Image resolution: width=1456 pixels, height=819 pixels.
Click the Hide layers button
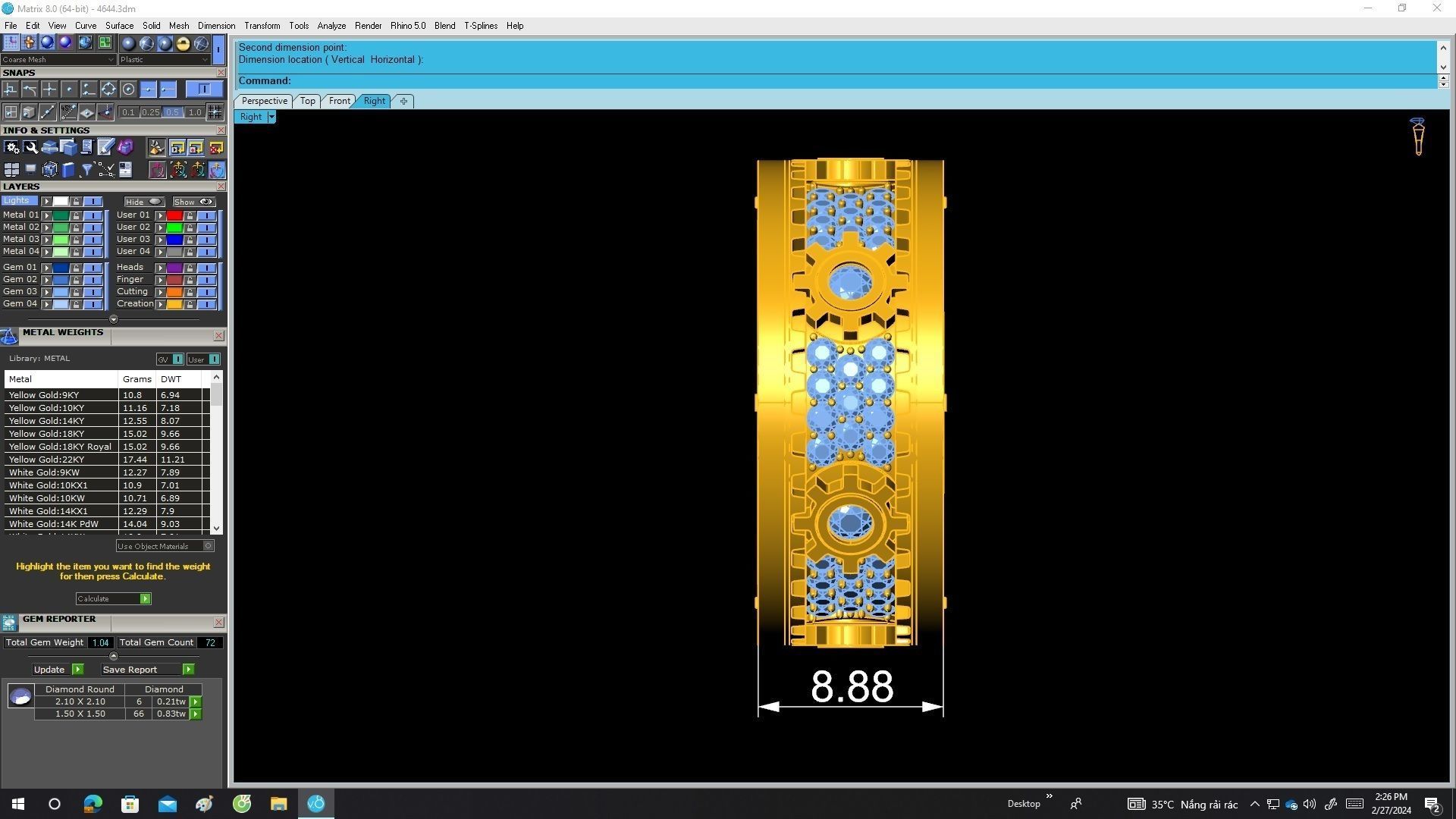coord(144,202)
